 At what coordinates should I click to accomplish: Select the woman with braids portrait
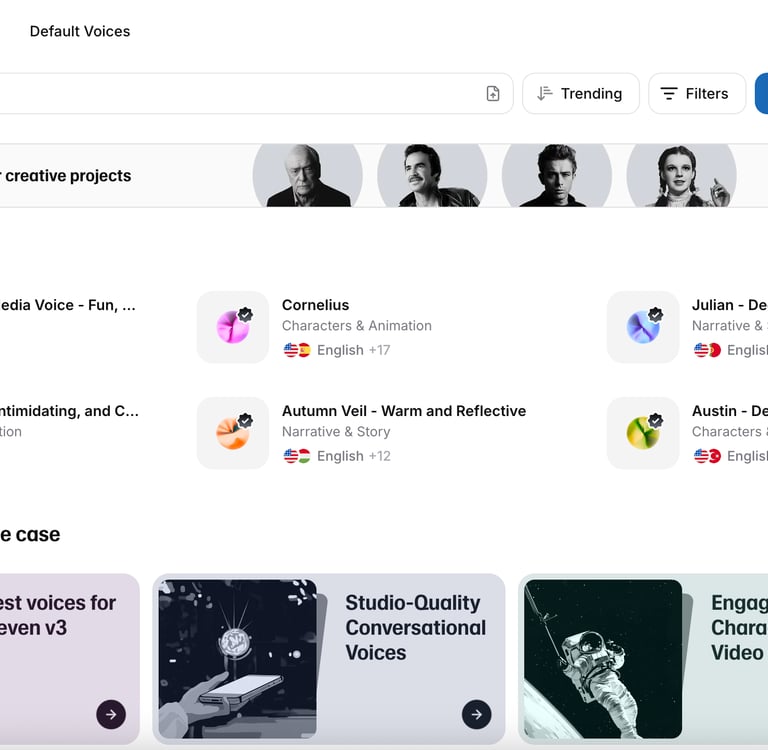pyautogui.click(x=682, y=176)
